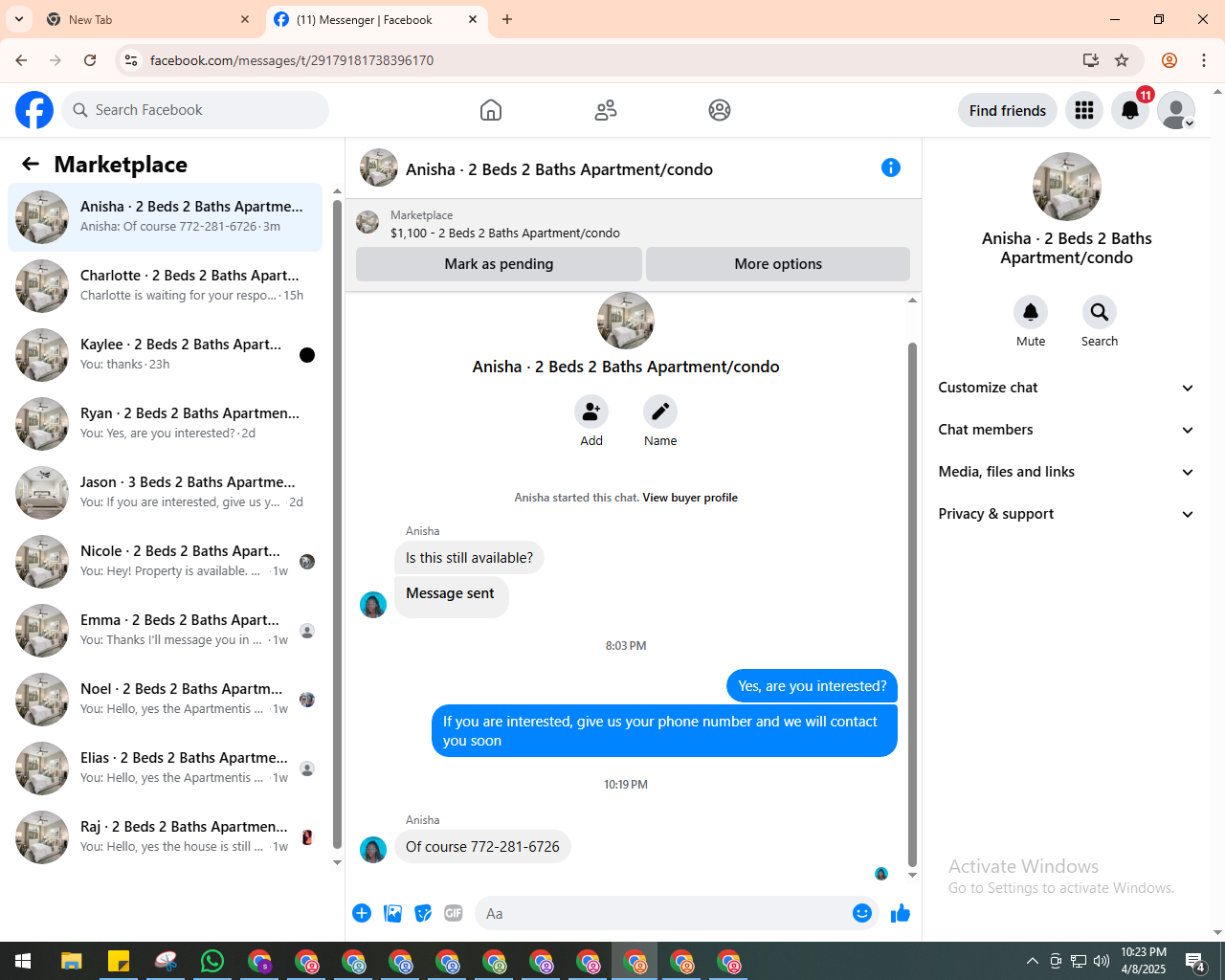Viewport: 1225px width, 980px height.
Task: Click More options button
Action: pyautogui.click(x=778, y=264)
